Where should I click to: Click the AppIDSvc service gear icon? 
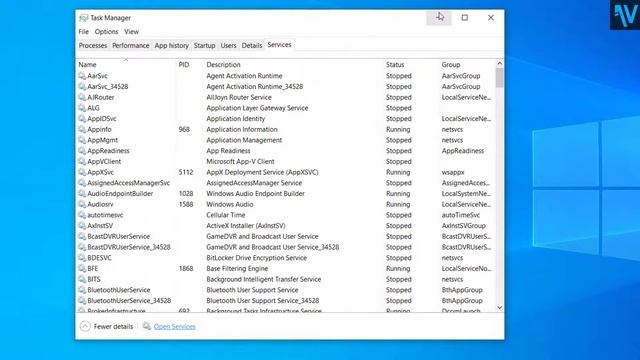coord(82,118)
